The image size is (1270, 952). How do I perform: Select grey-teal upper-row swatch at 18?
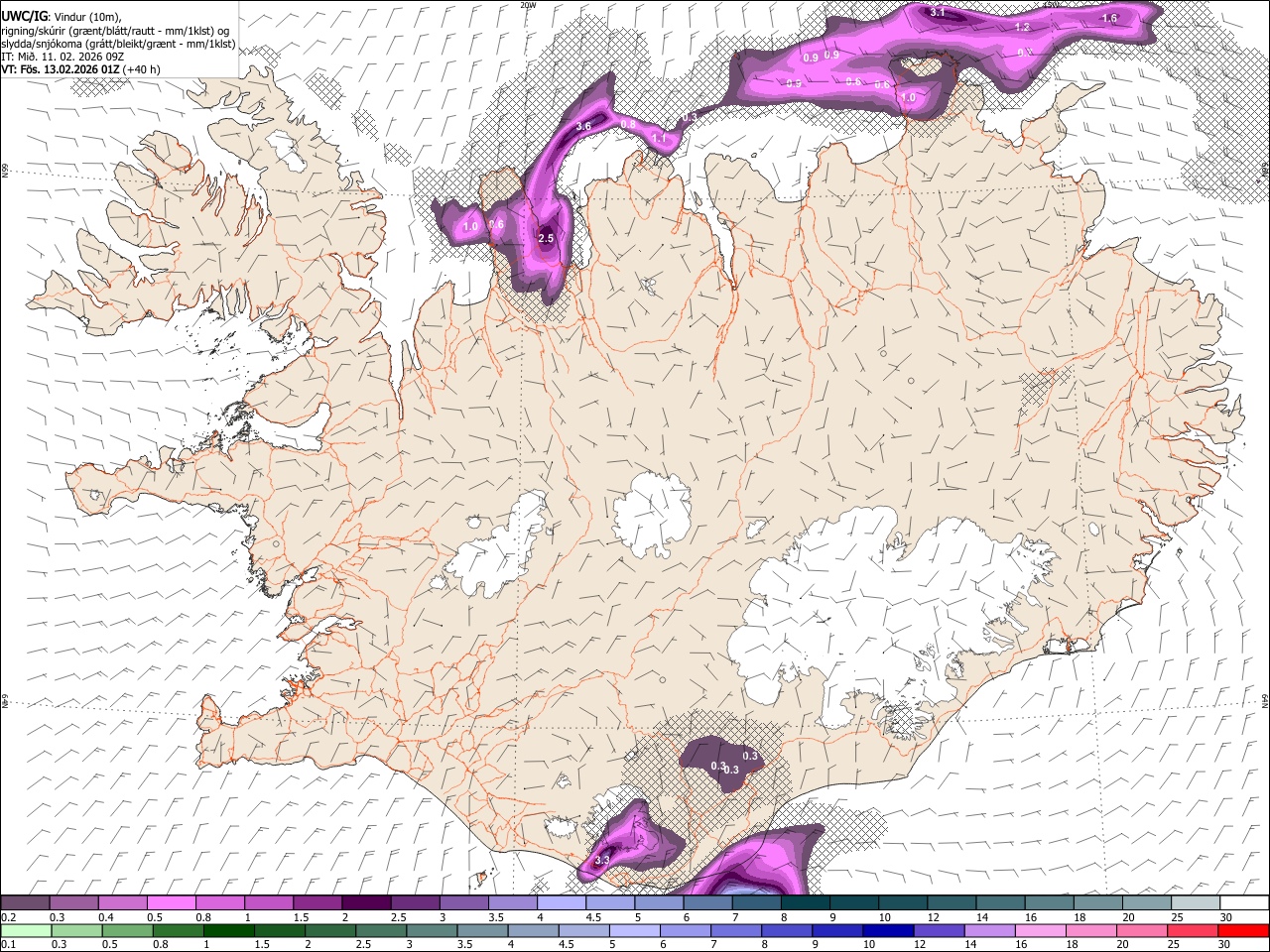point(1098,903)
